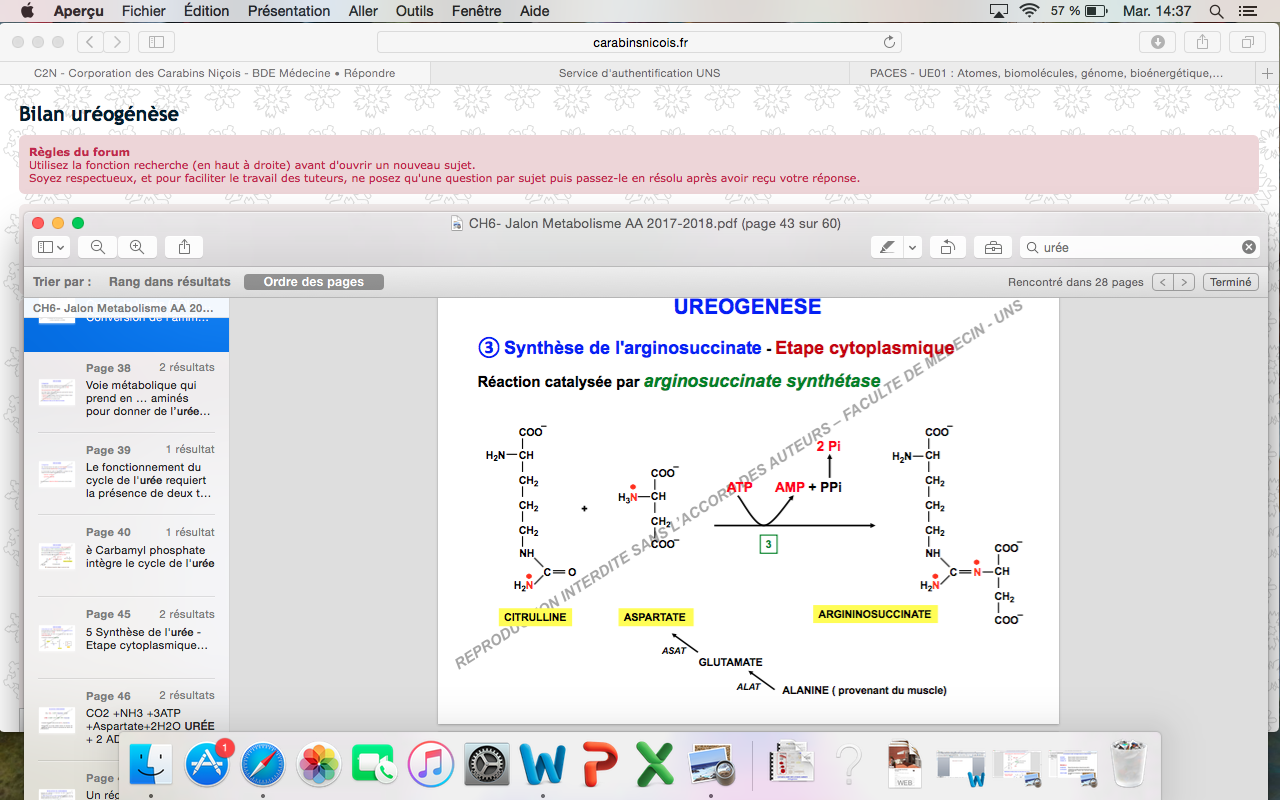
Task: Open Safari from the Dock
Action: pos(263,766)
